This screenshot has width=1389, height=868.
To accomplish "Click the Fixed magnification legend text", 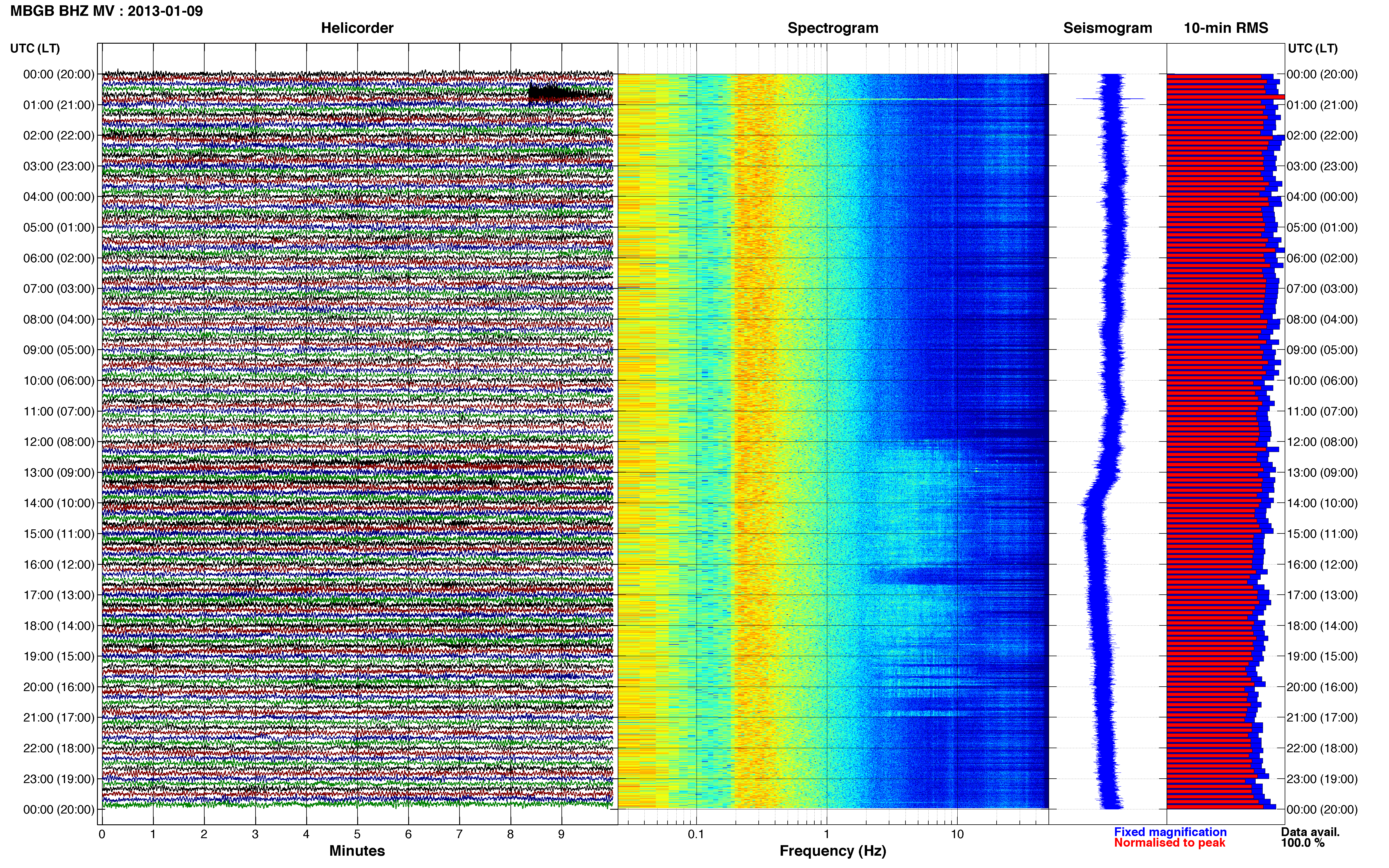I will coord(1170,832).
